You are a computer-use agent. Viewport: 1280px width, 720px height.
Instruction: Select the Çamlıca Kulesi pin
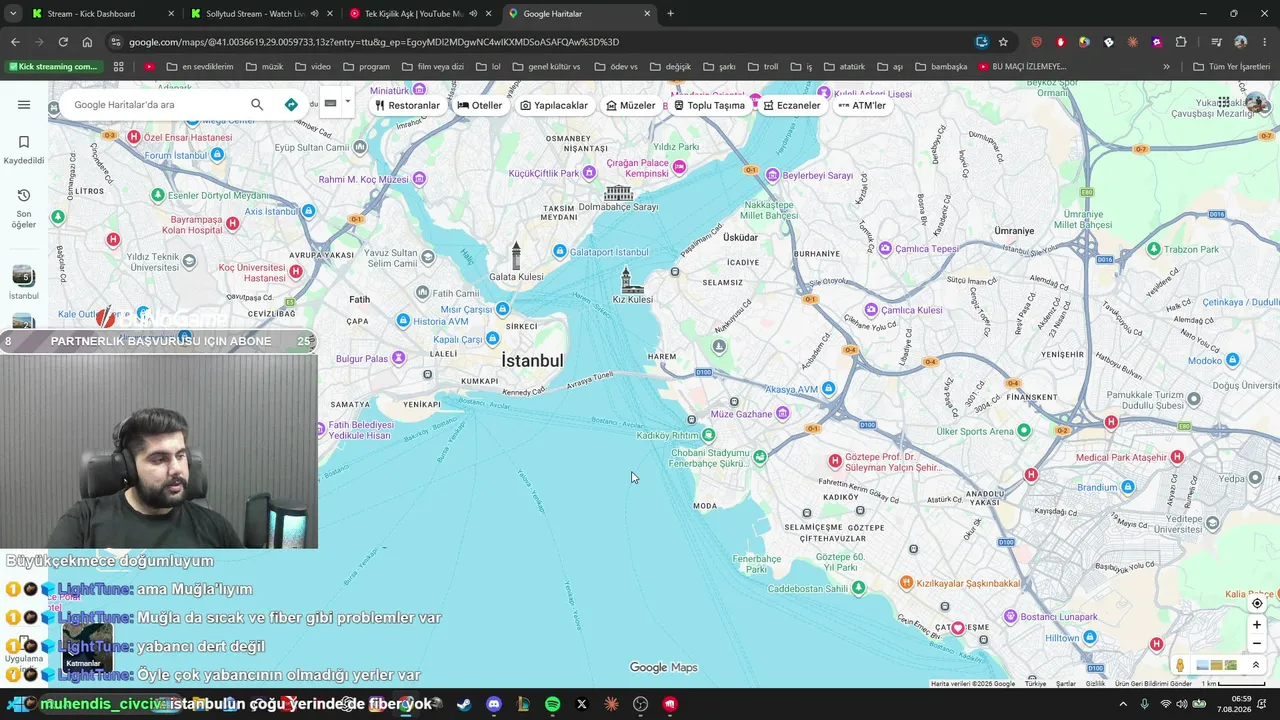pos(871,310)
